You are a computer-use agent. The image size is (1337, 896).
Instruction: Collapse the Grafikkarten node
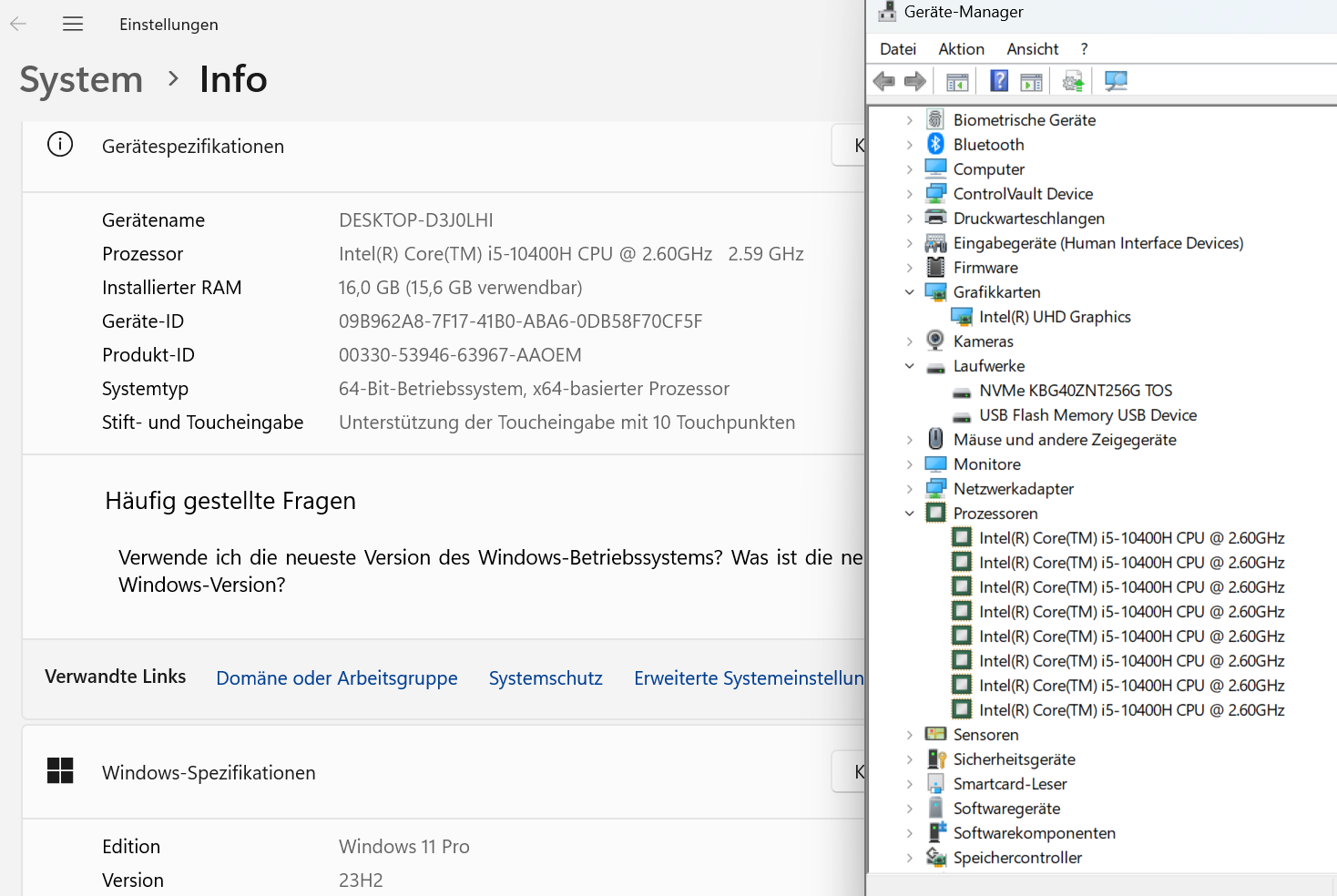[909, 292]
